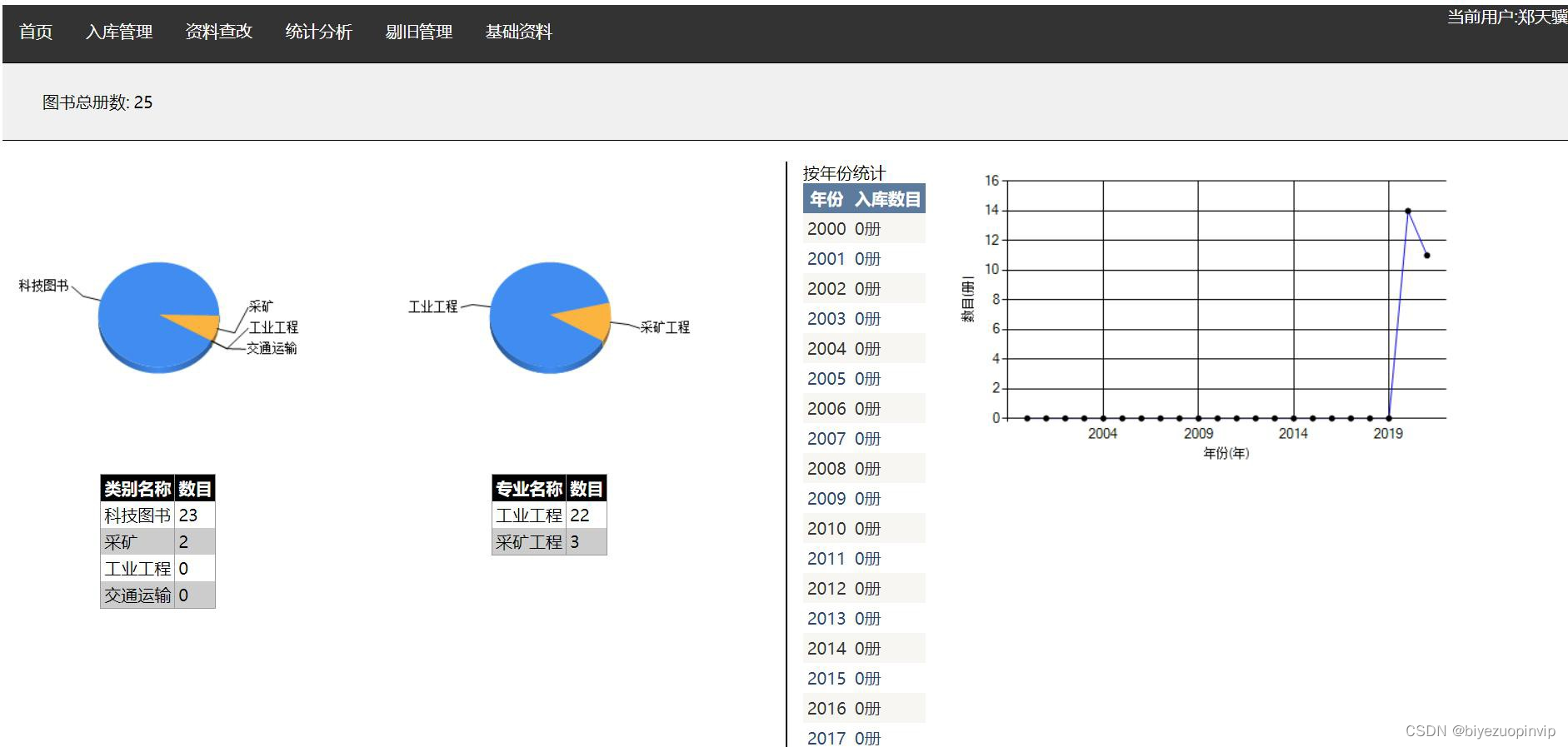Click the 数目(册) y-axis title
This screenshot has width=1568, height=747.
[968, 299]
